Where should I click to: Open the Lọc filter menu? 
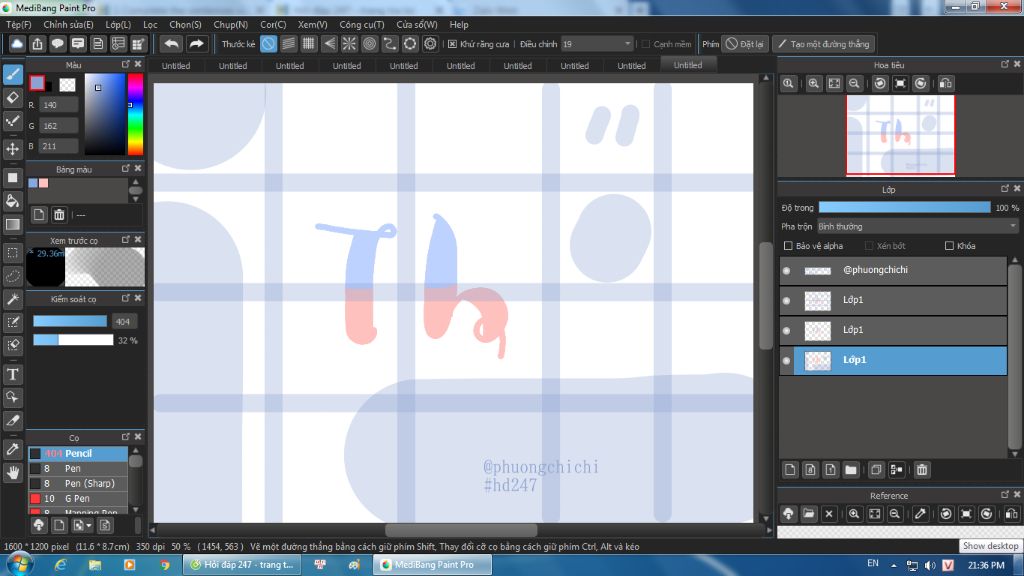coord(150,24)
